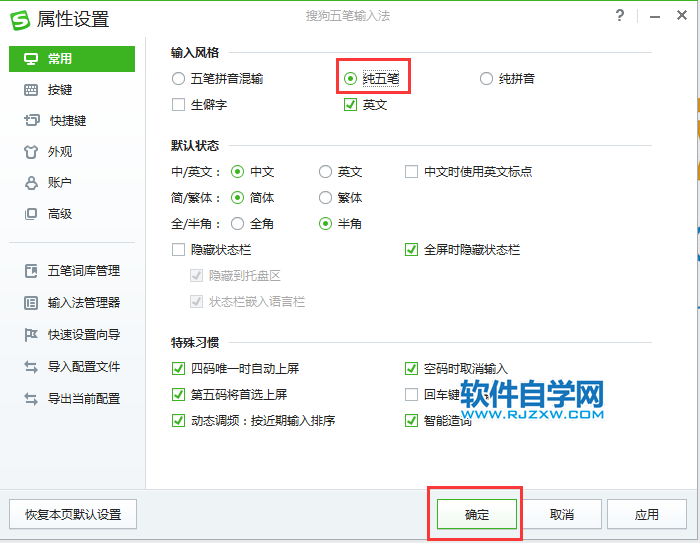This screenshot has width=700, height=543.
Task: Click the flag icon beside 快速设置向导
Action: coord(31,334)
